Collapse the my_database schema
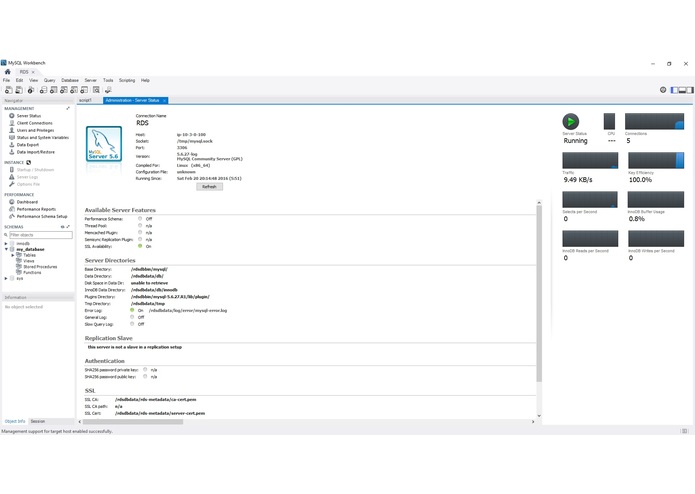This screenshot has width=695, height=494. [6, 249]
